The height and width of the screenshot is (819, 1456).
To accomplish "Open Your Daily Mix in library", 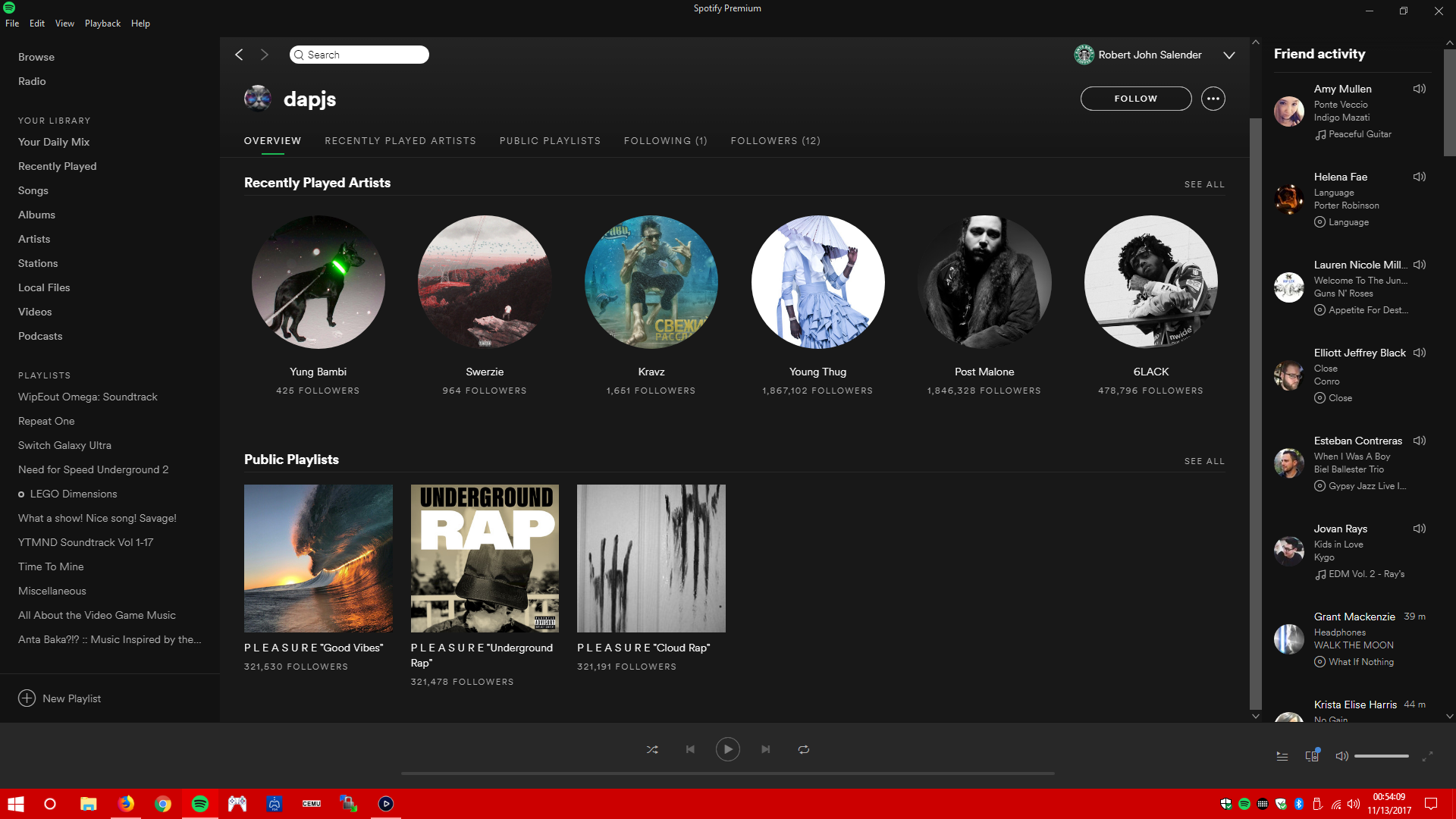I will pos(54,142).
